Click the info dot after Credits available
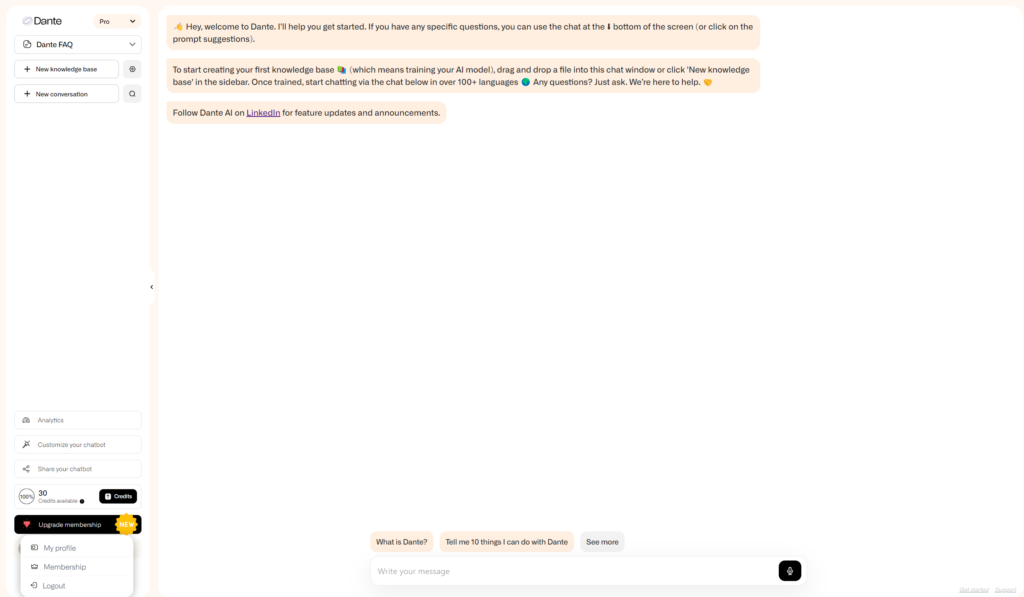Image resolution: width=1024 pixels, height=597 pixels. click(x=82, y=502)
